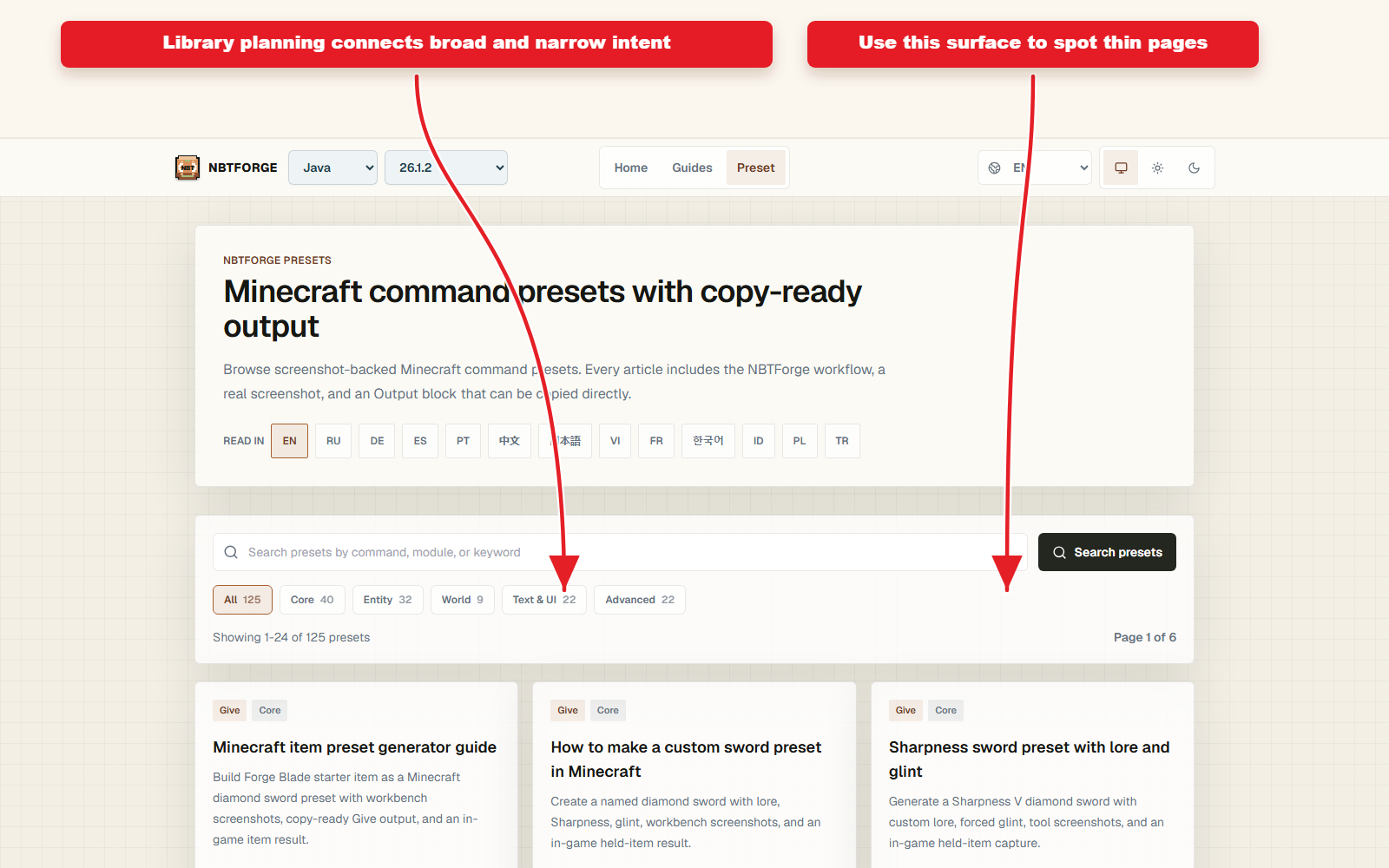The height and width of the screenshot is (868, 1389).
Task: Switch reading language to TR
Action: [842, 441]
